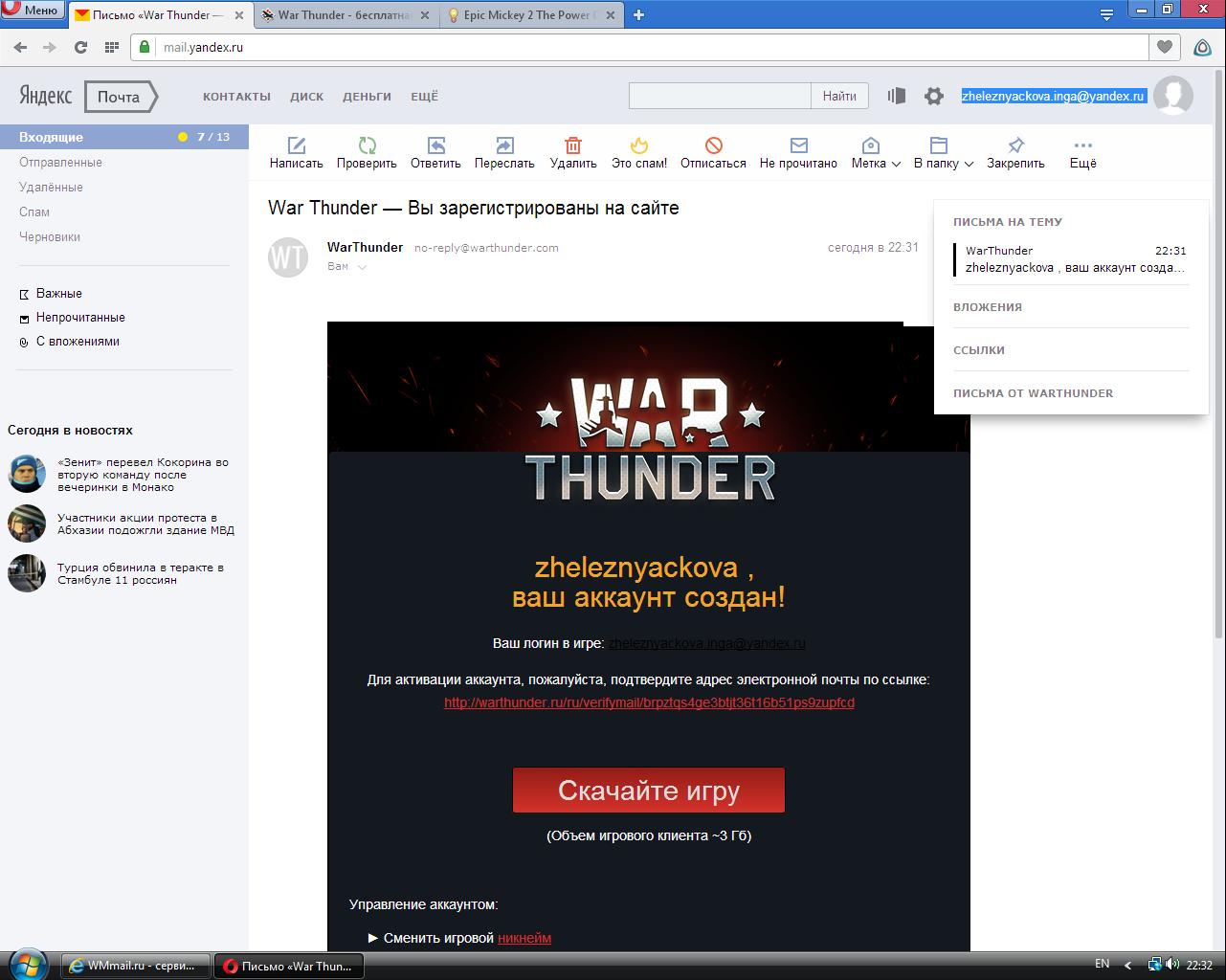The width and height of the screenshot is (1226, 980).
Task: Open ДИСК in top menu
Action: (x=307, y=97)
